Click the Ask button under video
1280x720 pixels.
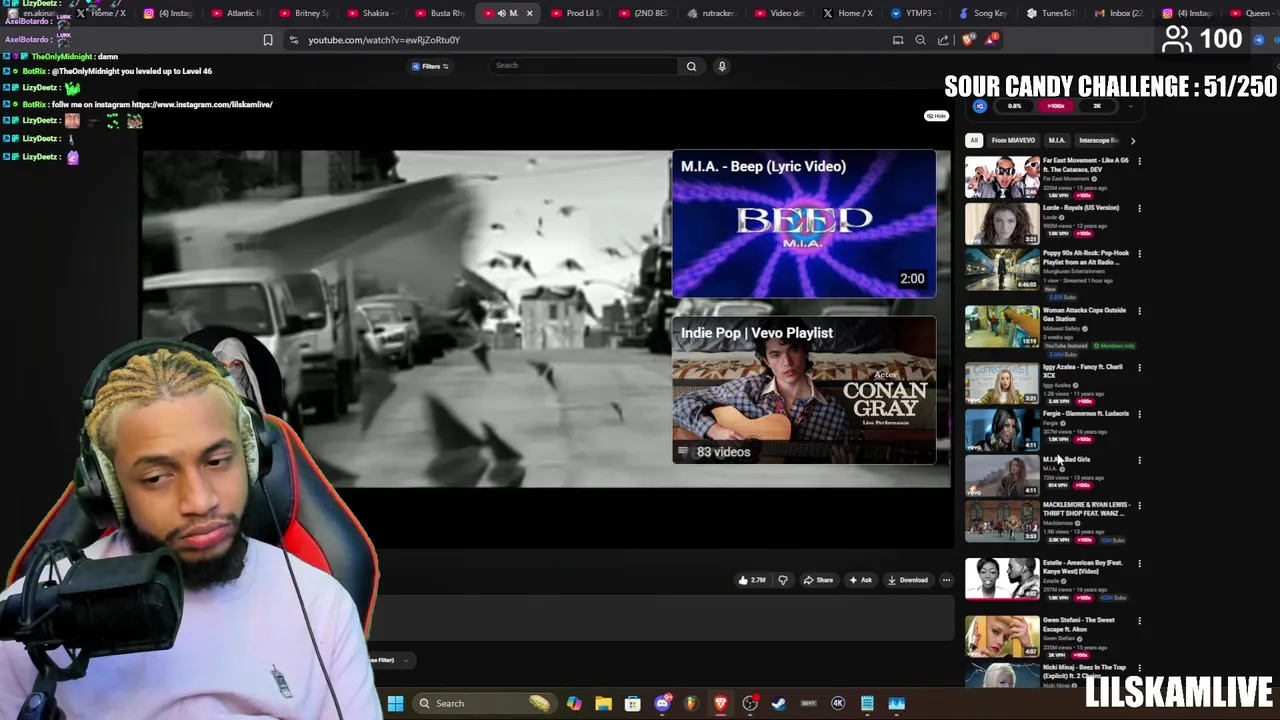click(x=860, y=580)
